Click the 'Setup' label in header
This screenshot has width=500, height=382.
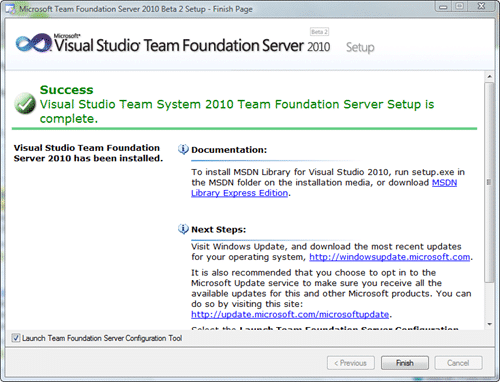(360, 47)
